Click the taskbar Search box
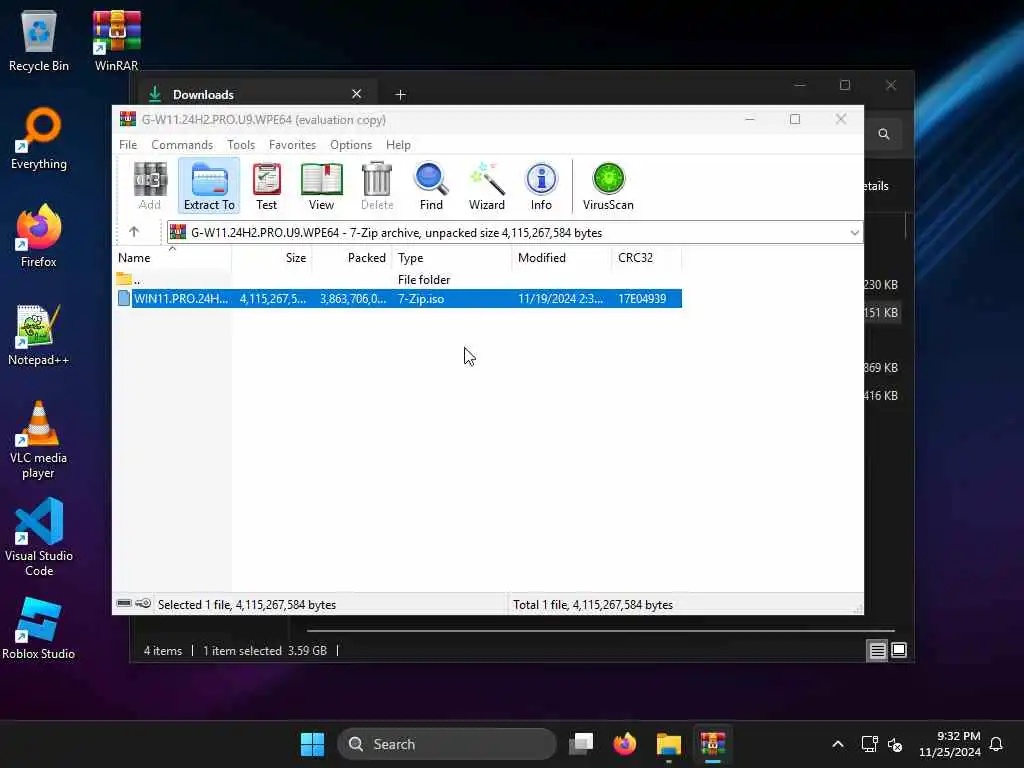1024x768 pixels. [447, 744]
